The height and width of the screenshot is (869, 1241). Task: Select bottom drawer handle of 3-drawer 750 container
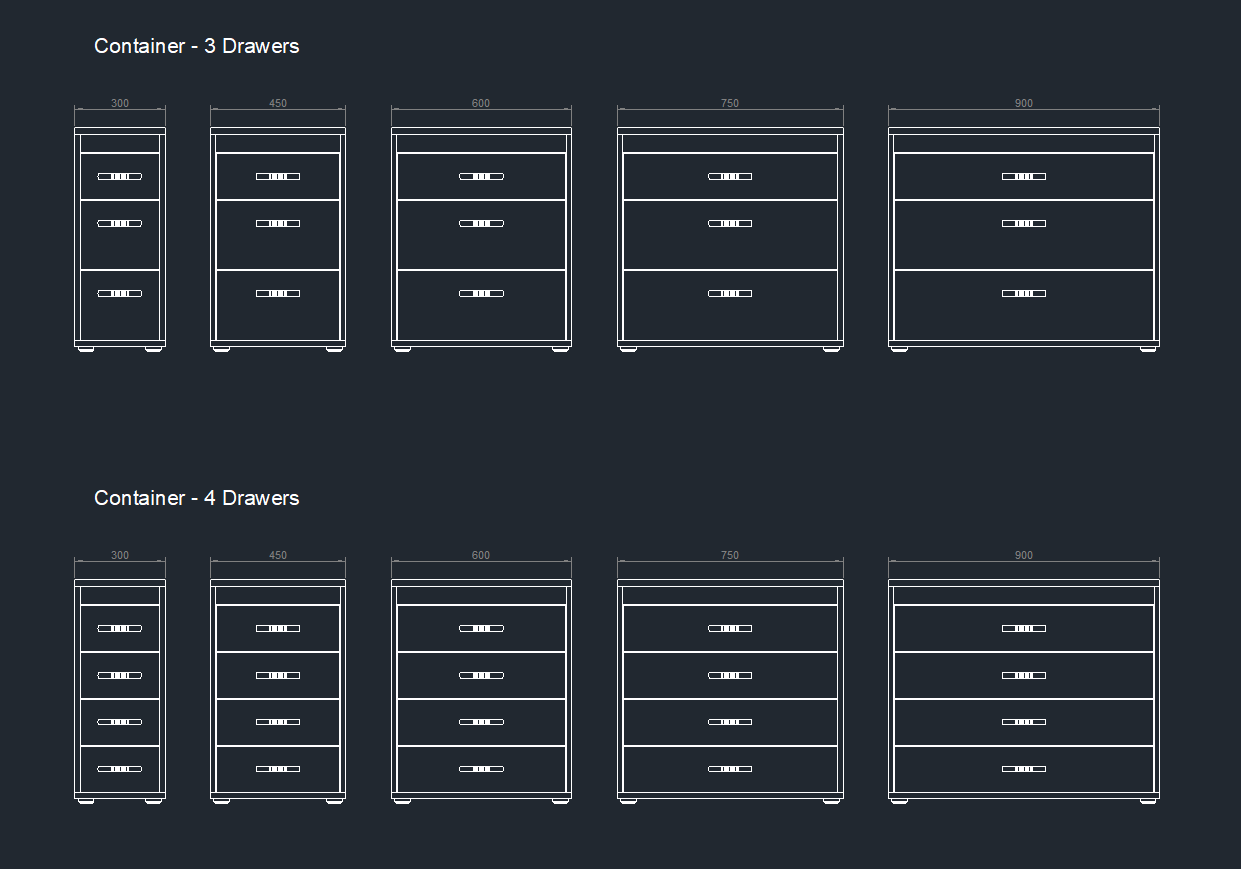[730, 294]
